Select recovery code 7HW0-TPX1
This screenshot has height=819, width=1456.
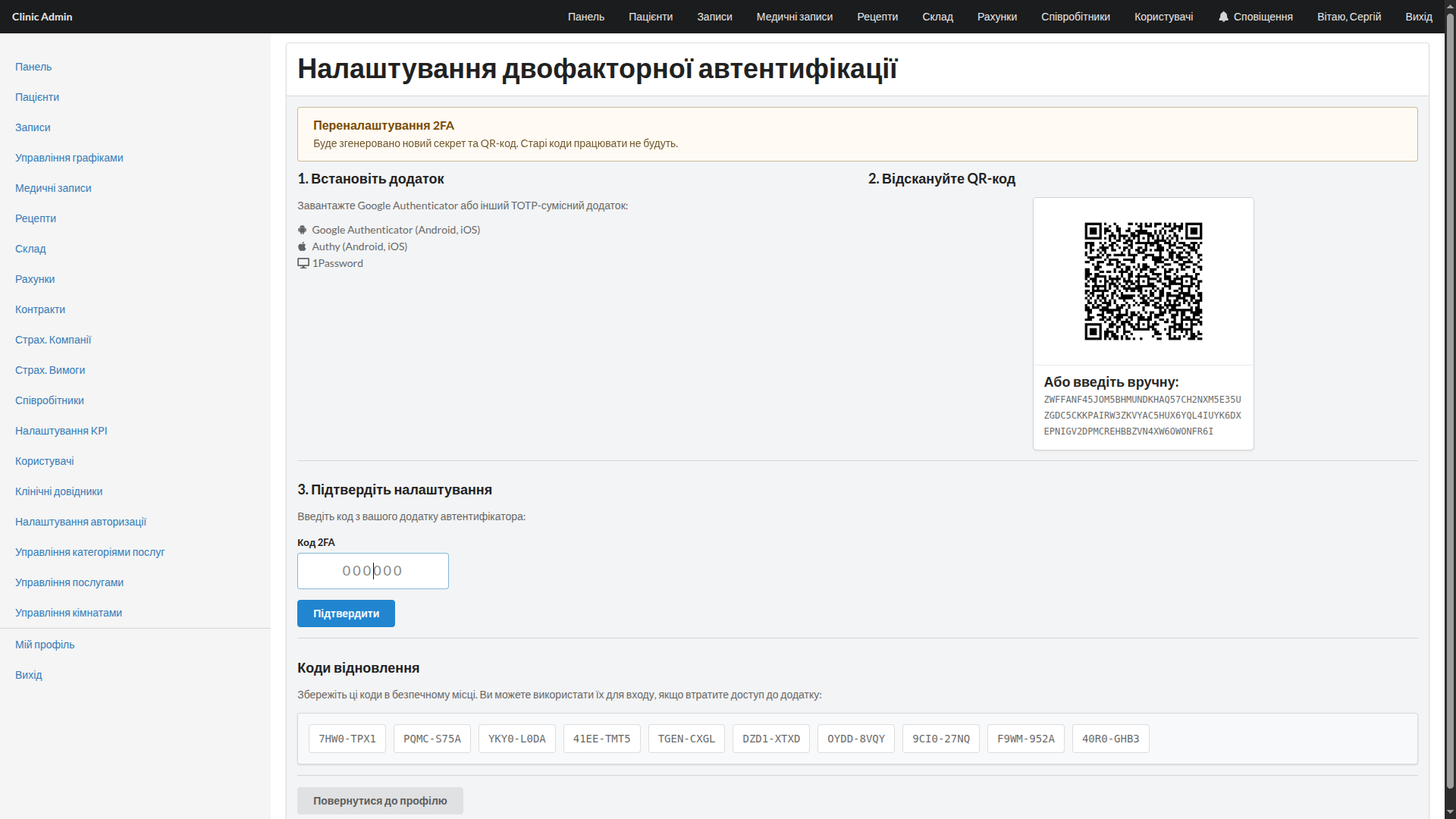pos(347,739)
